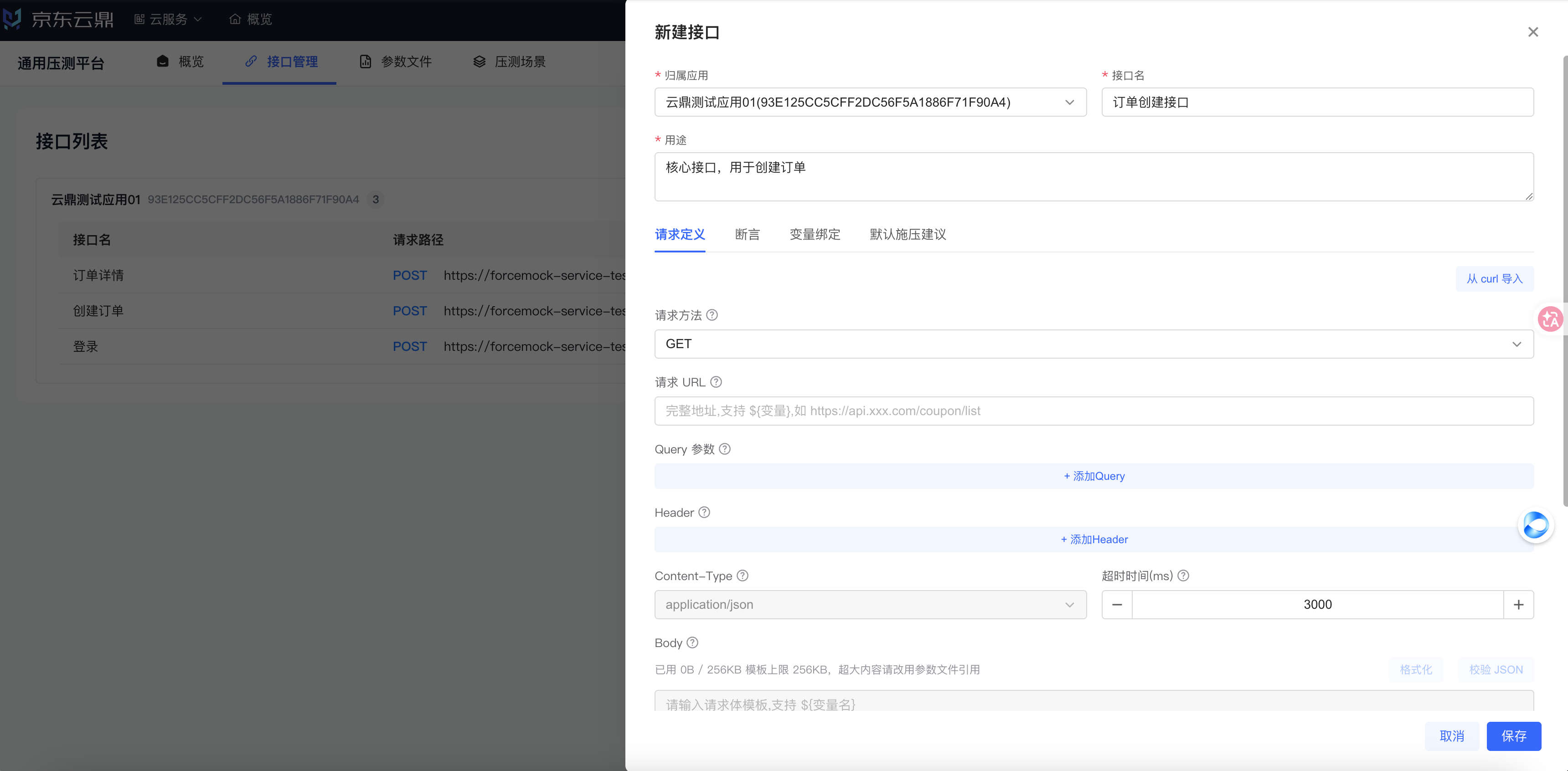Image resolution: width=1568 pixels, height=771 pixels.
Task: Click the 用途 textarea
Action: point(1093,176)
